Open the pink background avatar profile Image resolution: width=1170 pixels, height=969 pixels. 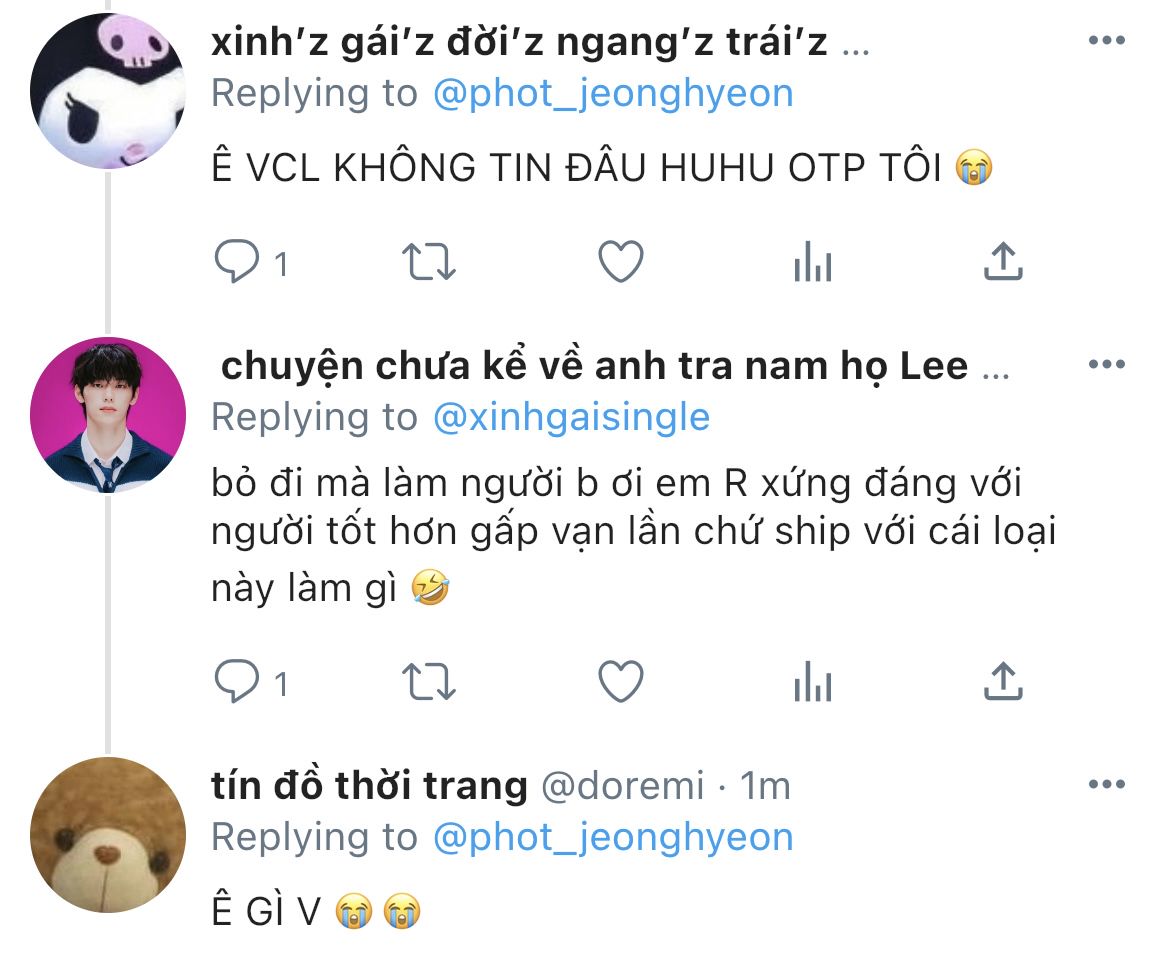pos(107,415)
